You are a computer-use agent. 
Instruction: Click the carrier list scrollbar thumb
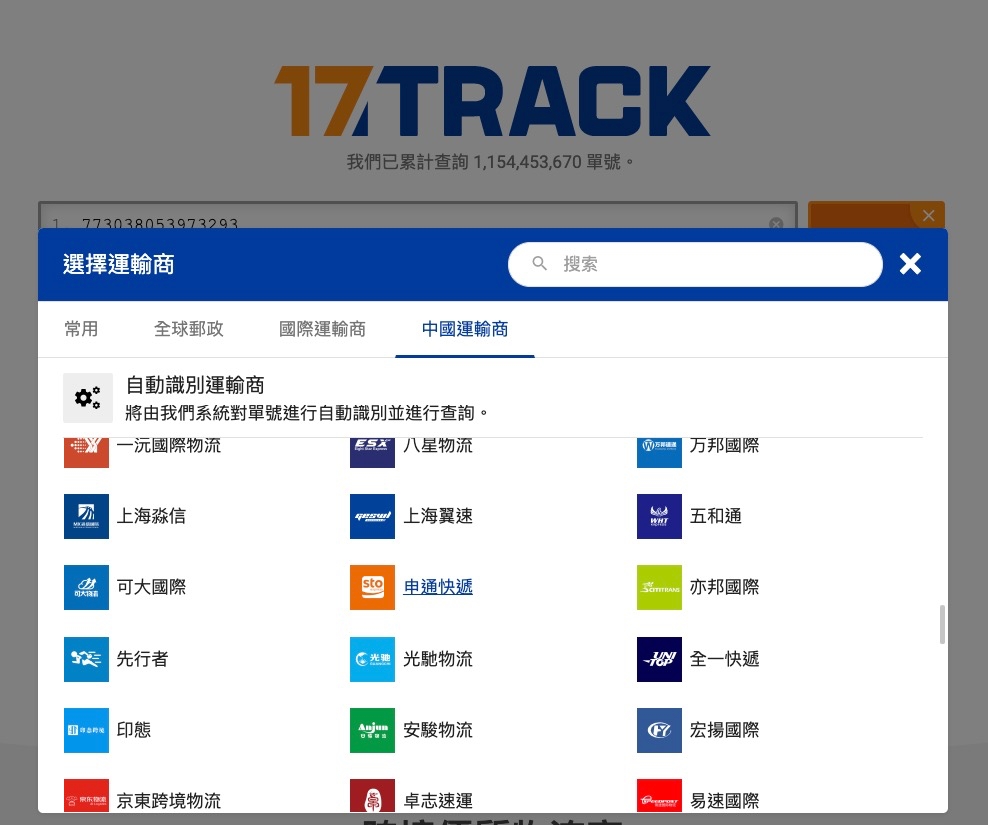coord(942,625)
